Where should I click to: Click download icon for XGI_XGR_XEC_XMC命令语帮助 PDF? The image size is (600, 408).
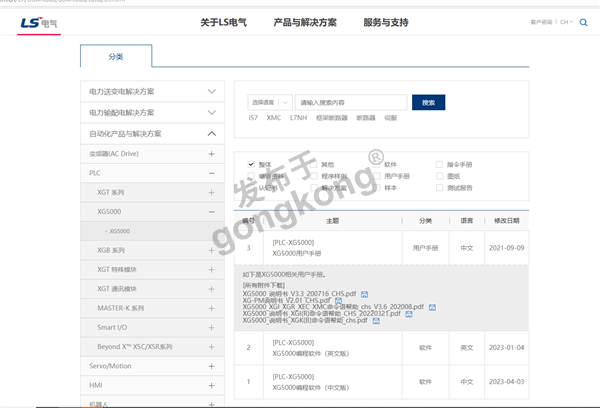432,306
